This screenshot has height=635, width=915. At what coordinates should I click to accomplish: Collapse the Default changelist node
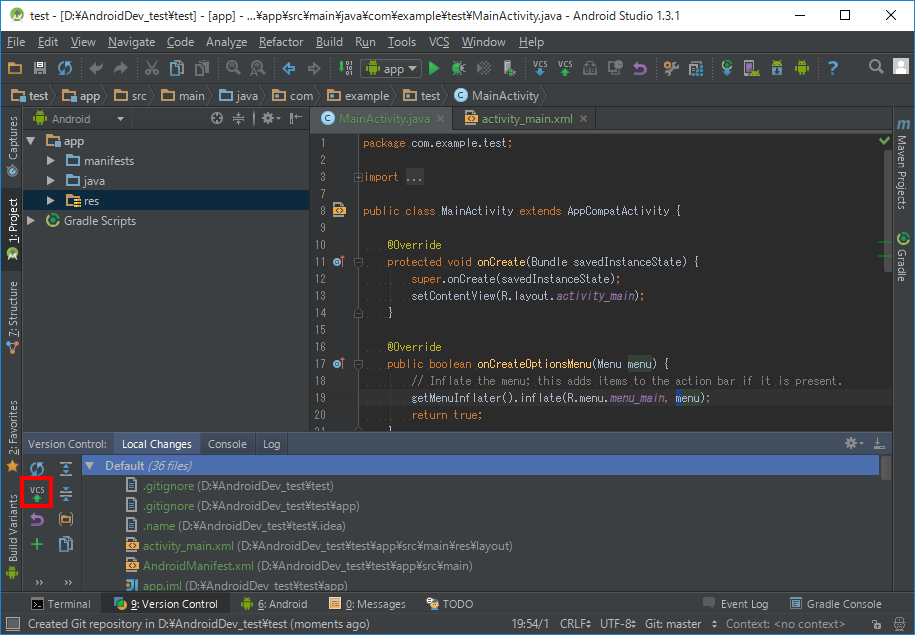[x=91, y=466]
